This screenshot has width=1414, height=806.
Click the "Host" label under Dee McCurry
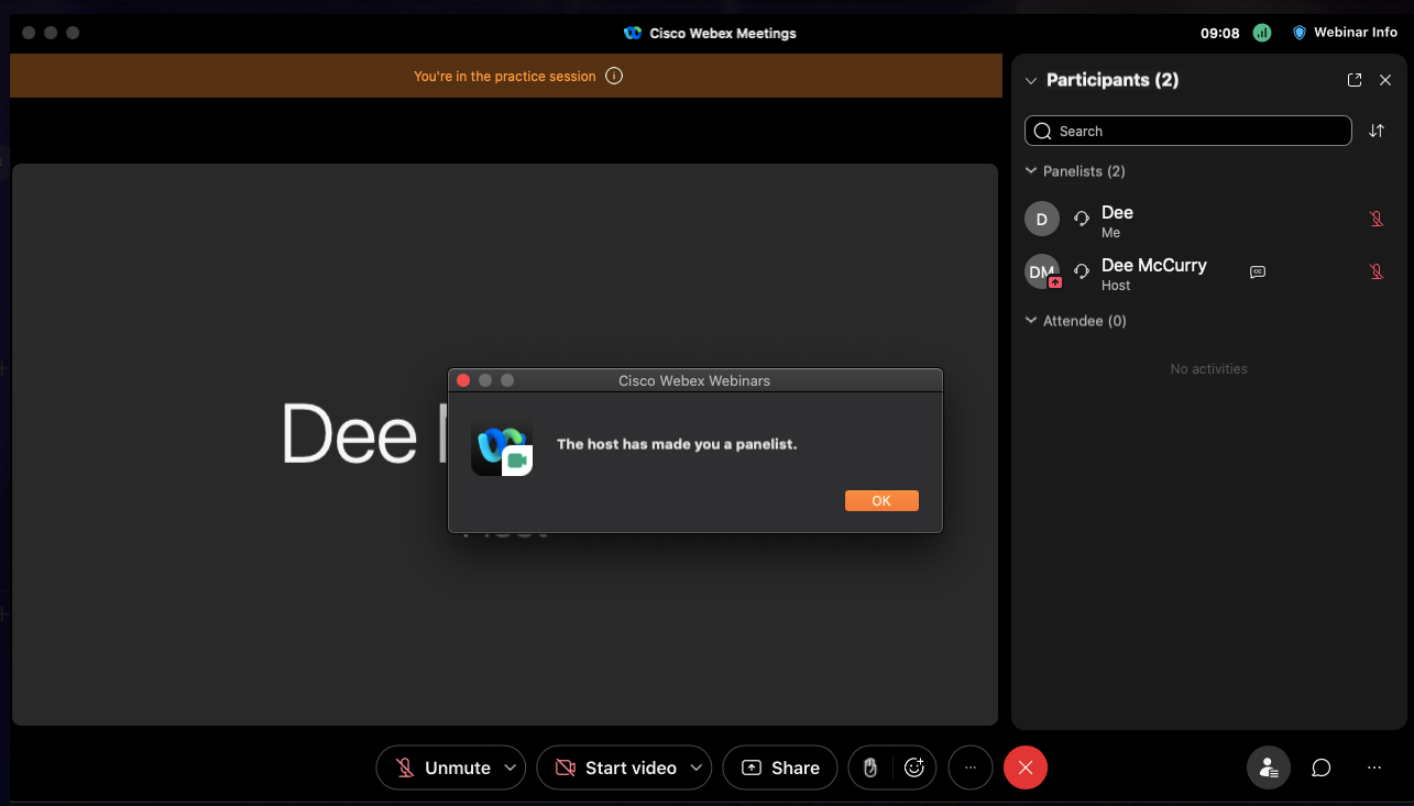[x=1116, y=286]
